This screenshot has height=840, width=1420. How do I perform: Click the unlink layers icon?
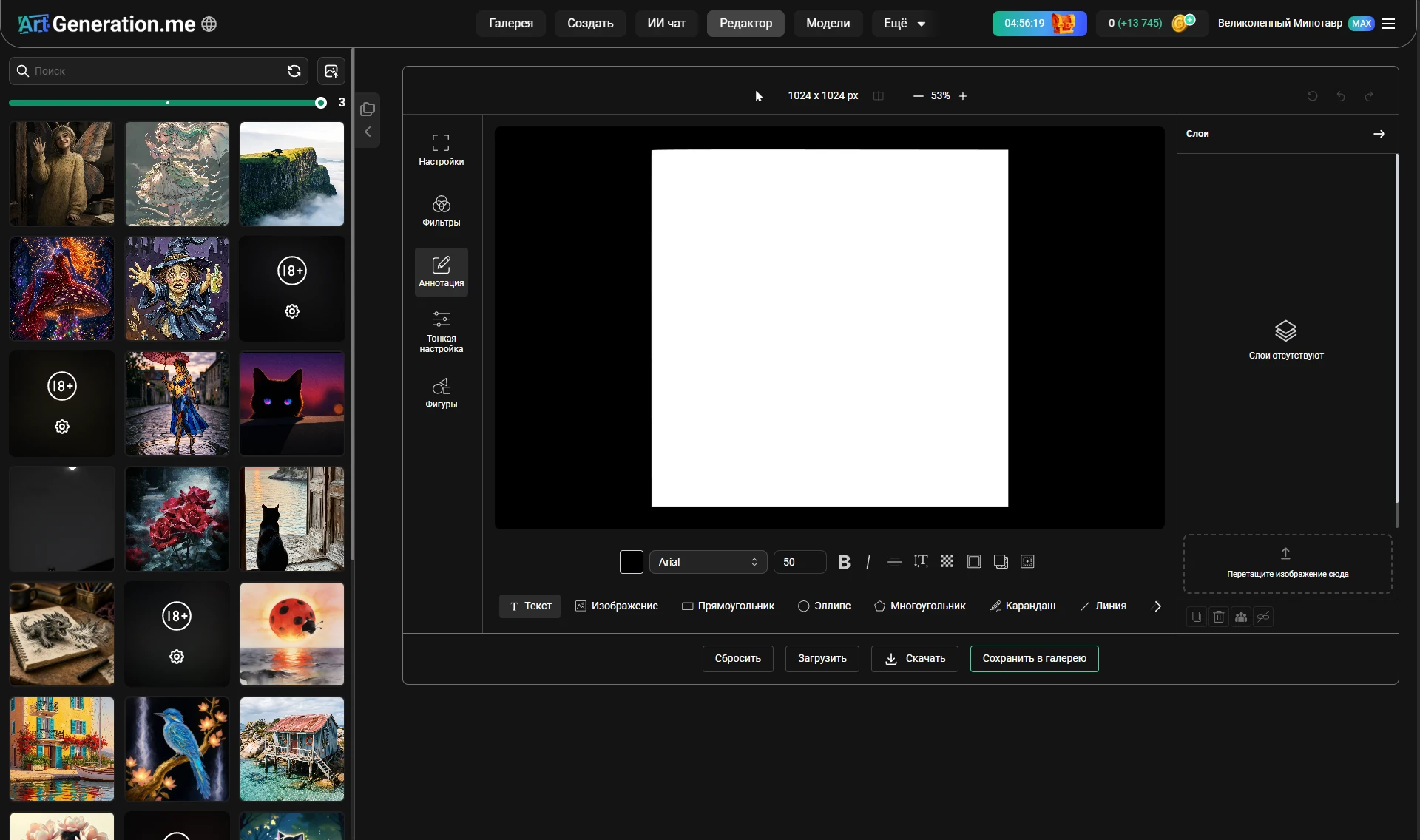click(x=1263, y=617)
